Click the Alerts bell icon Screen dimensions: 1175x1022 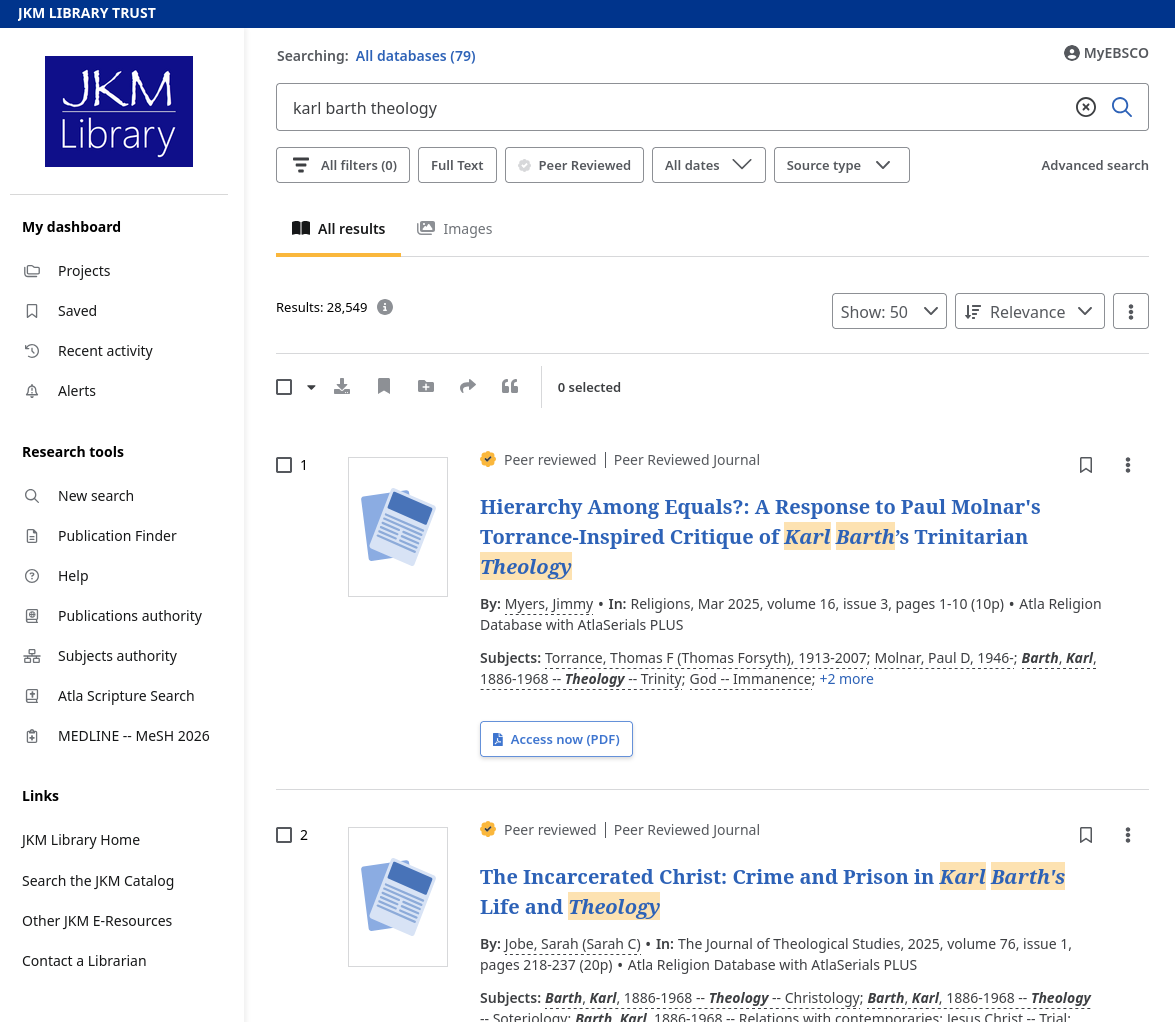31,390
